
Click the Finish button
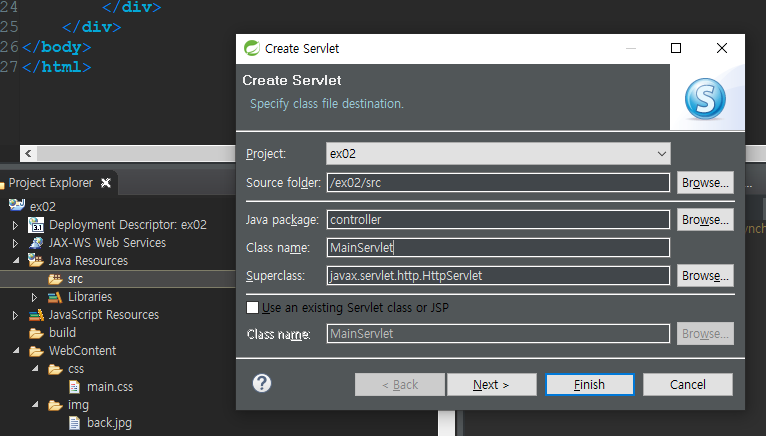[590, 385]
